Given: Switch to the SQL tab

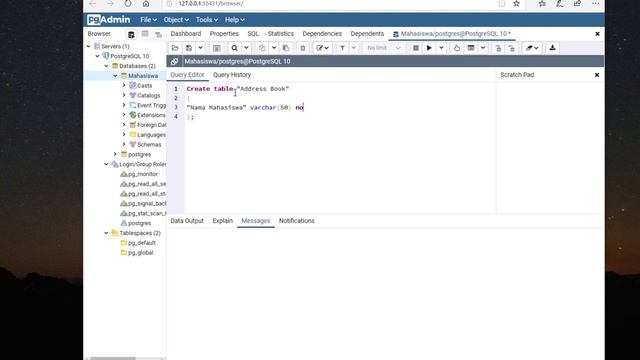Looking at the screenshot, I should (x=253, y=33).
